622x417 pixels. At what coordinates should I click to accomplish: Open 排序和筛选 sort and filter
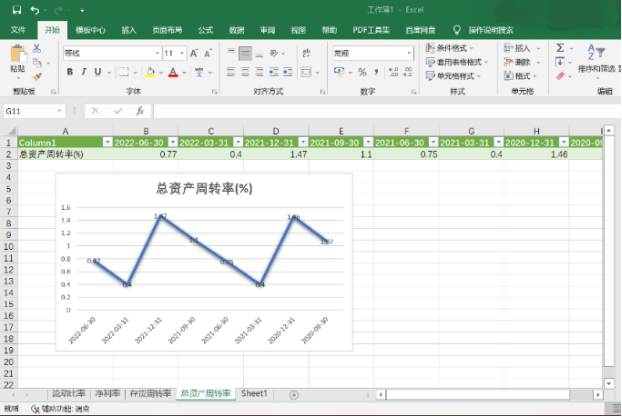pos(596,59)
